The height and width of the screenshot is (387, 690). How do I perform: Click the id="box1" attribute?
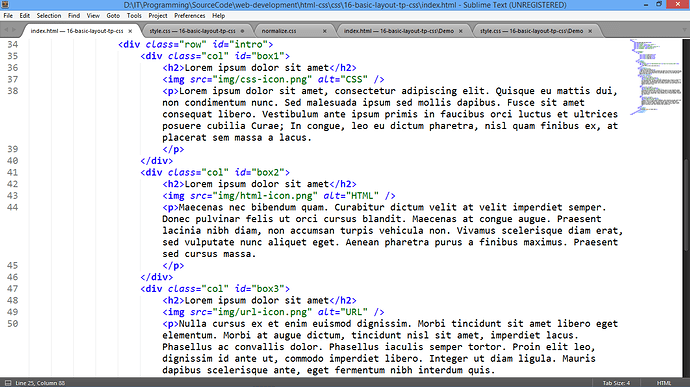click(260, 56)
